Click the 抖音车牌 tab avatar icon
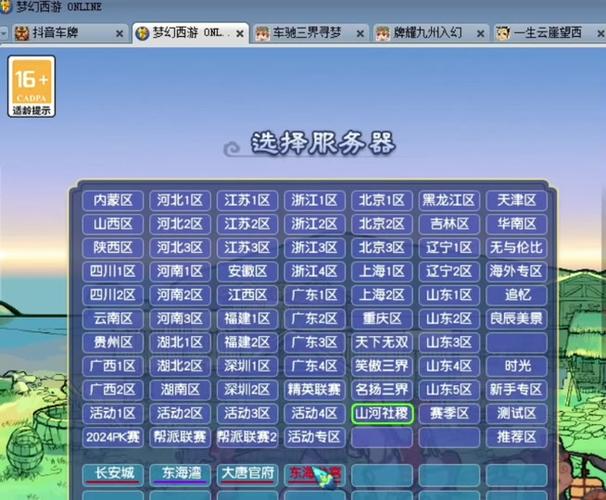The height and width of the screenshot is (500, 606). coord(22,34)
